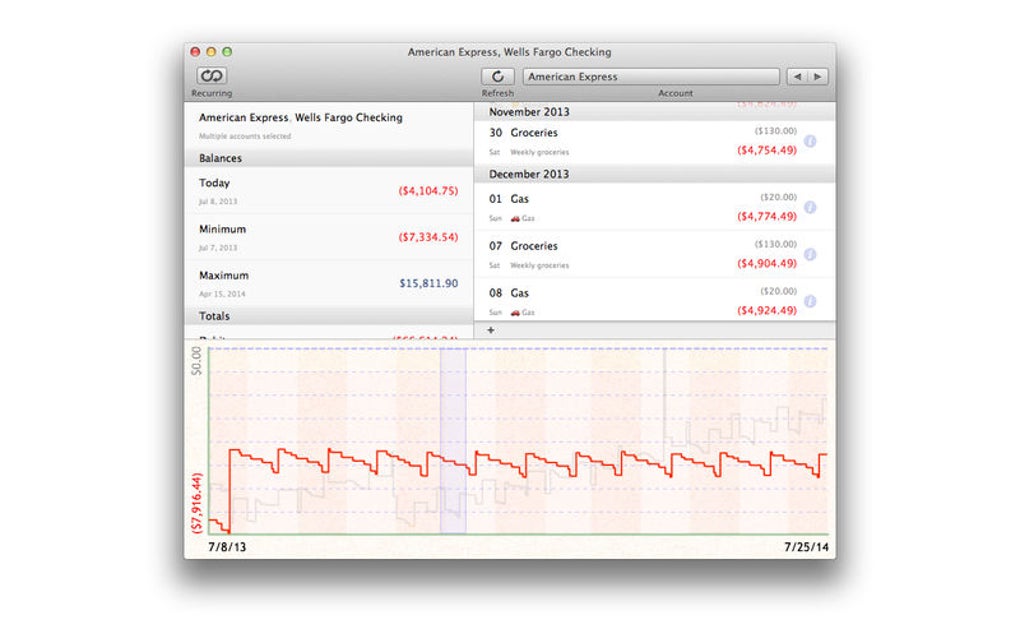Click the ($7,334.54) minimum value
Screen dimensions: 1020x638
[428, 237]
